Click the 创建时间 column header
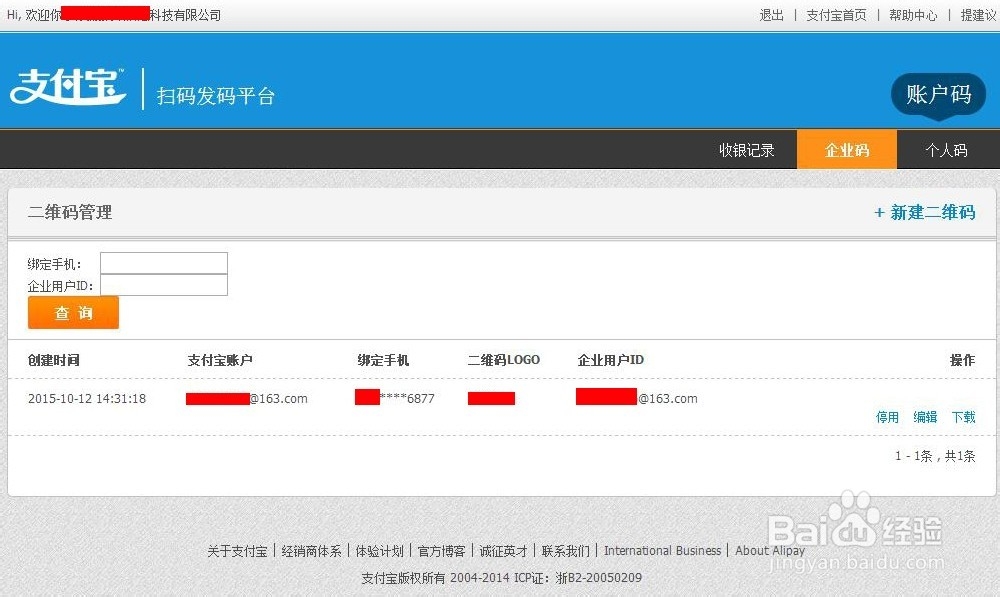 coord(54,360)
